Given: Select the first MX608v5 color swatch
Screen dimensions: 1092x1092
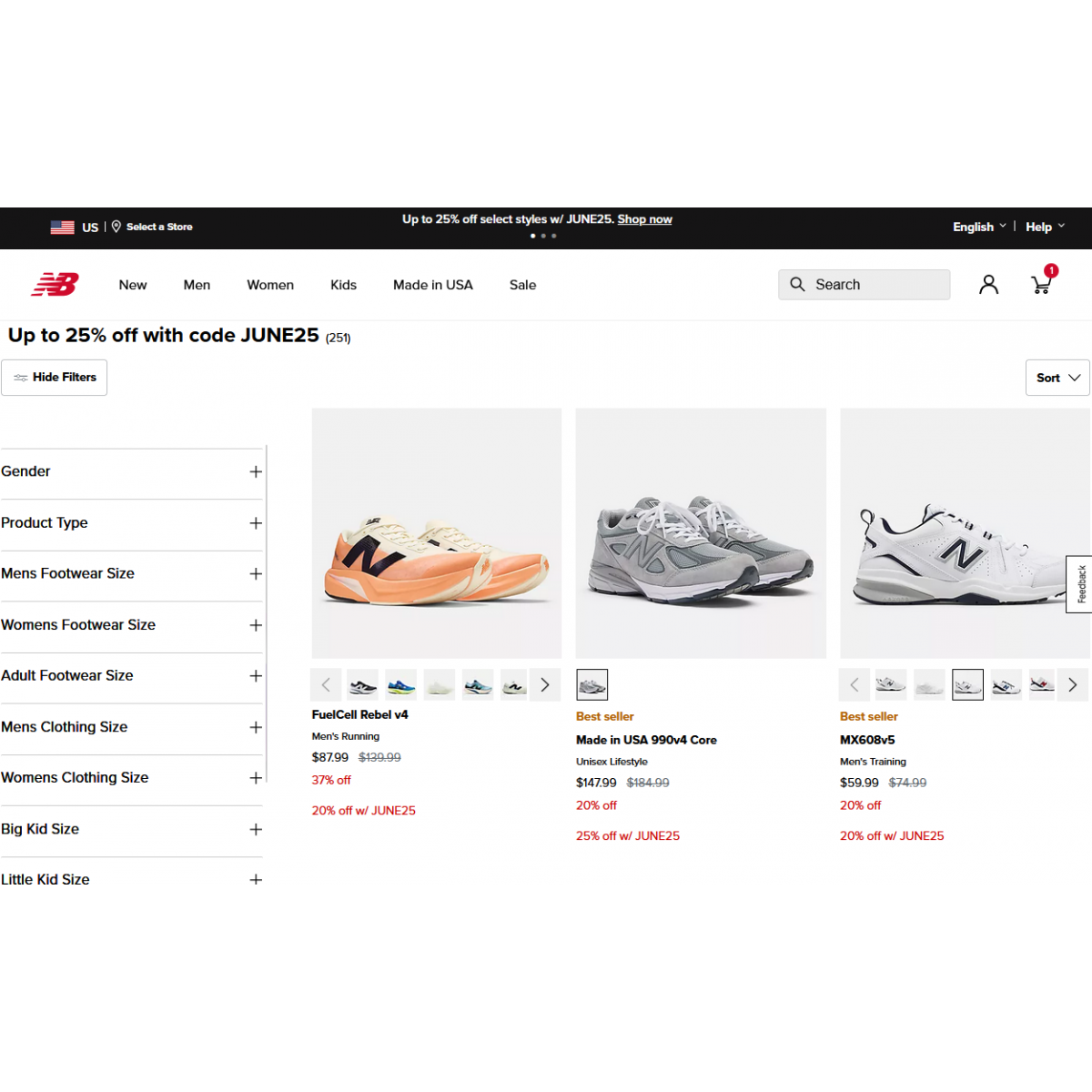Looking at the screenshot, I should click(891, 684).
